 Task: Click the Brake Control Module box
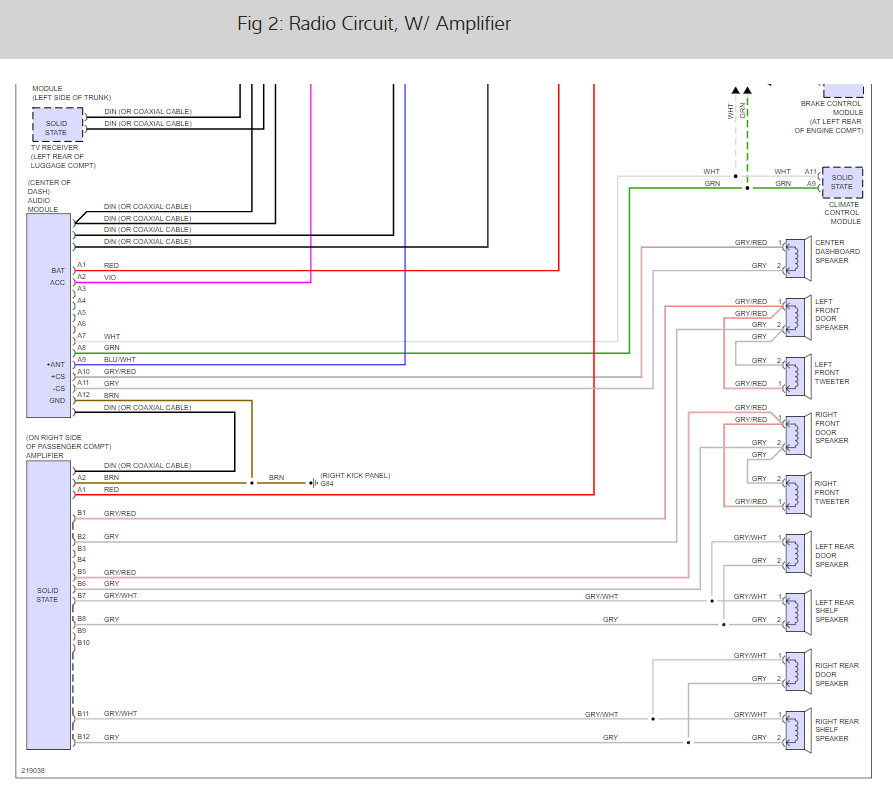click(x=843, y=91)
